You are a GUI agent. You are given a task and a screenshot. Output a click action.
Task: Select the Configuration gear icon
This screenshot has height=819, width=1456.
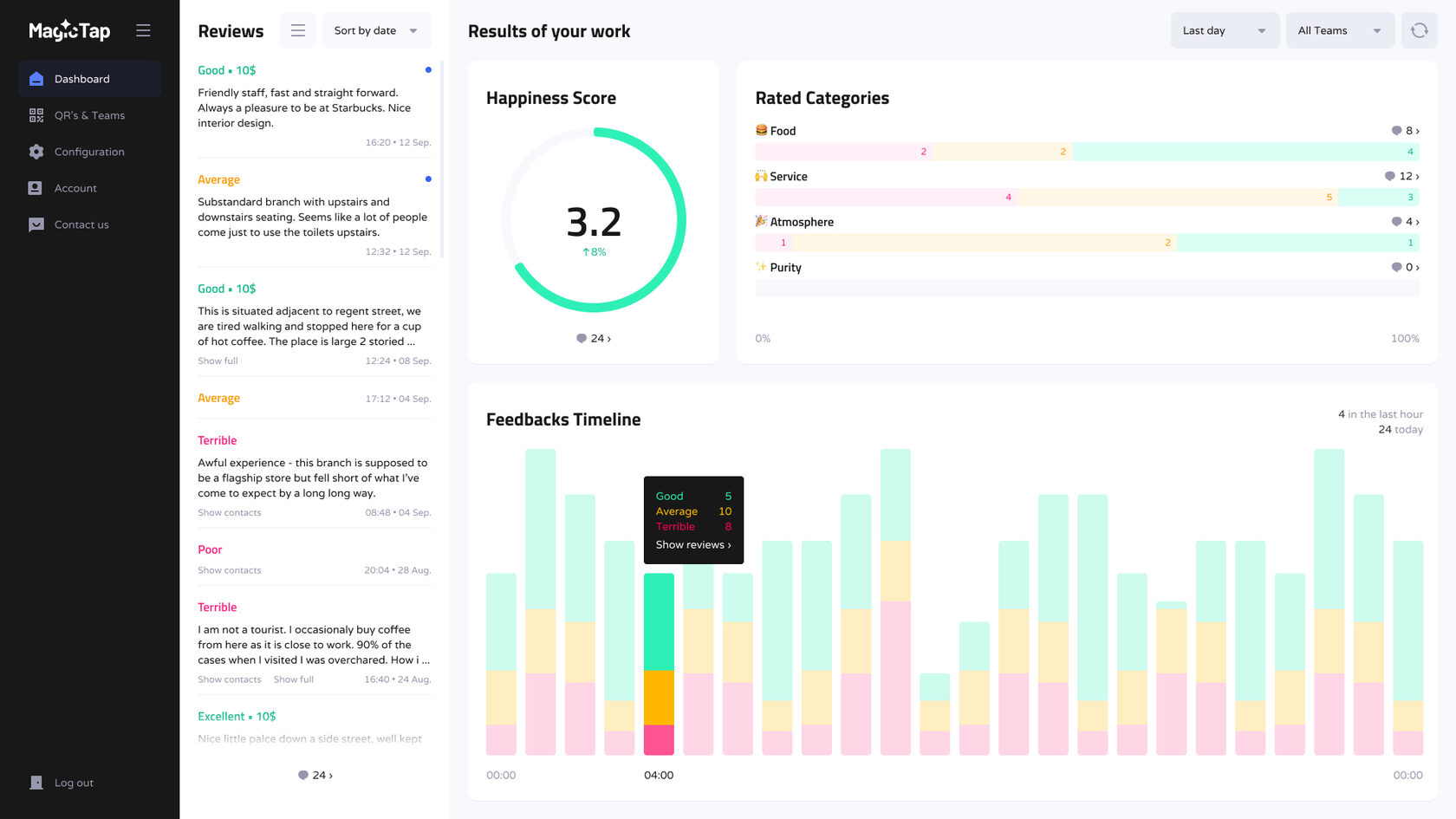tap(36, 152)
